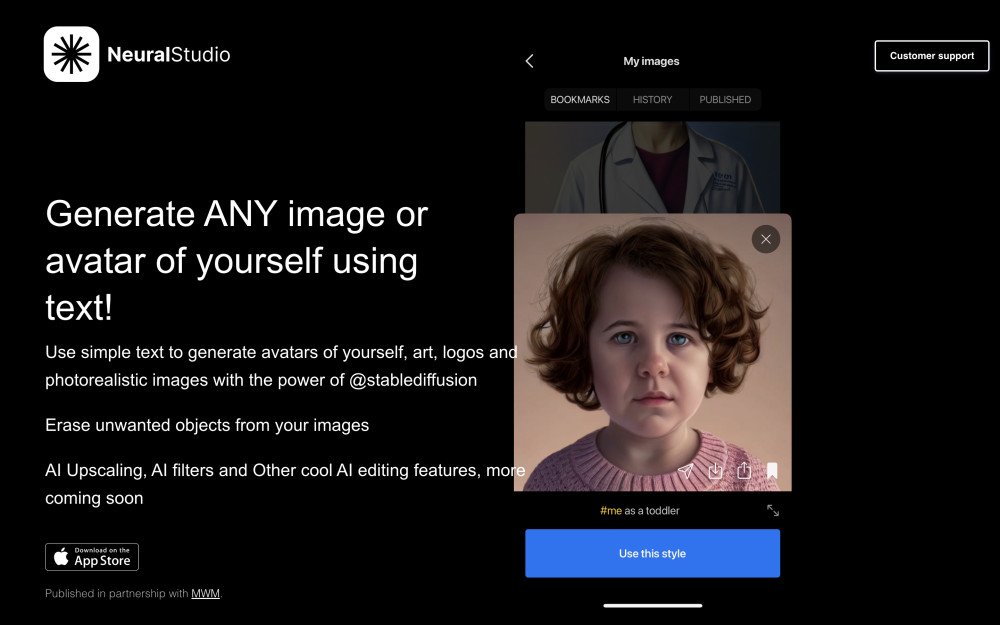1000x625 pixels.
Task: Click the filled bookmark icon on the toddler photo
Action: (x=772, y=469)
